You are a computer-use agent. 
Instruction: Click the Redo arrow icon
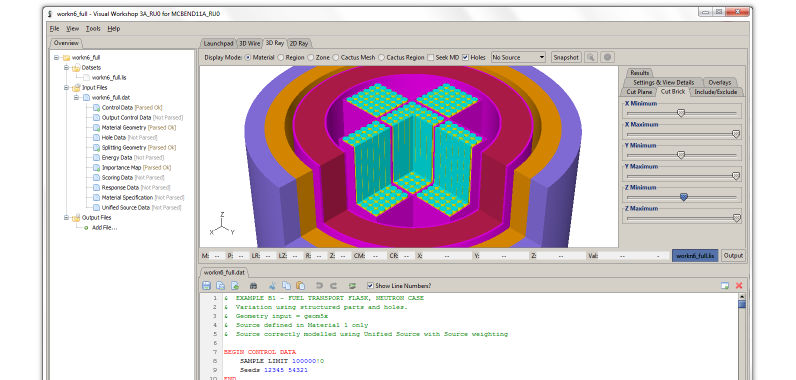pos(334,286)
